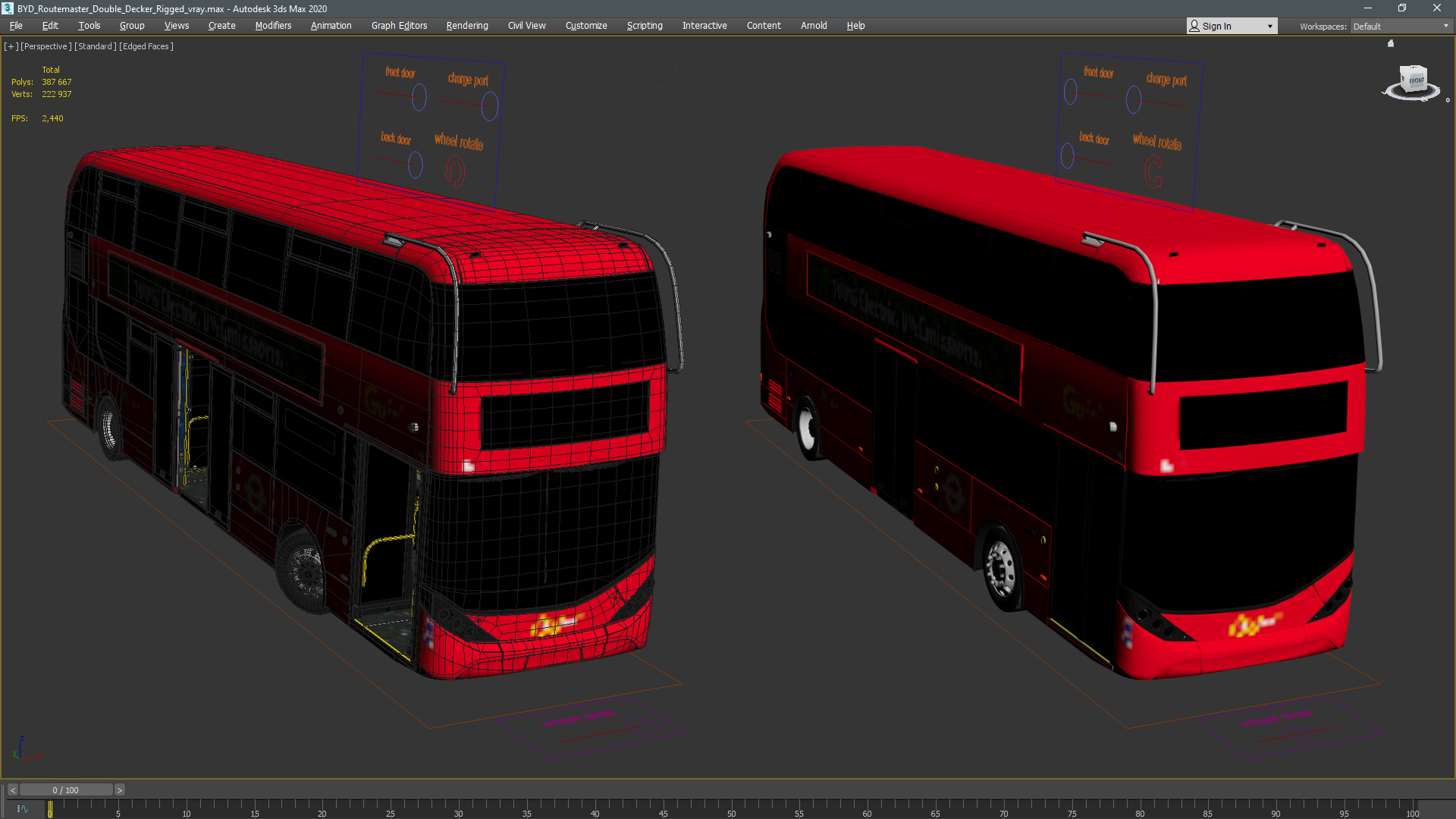Click the Polys count value 387 667
Screen dimensions: 1456x819
(57, 82)
